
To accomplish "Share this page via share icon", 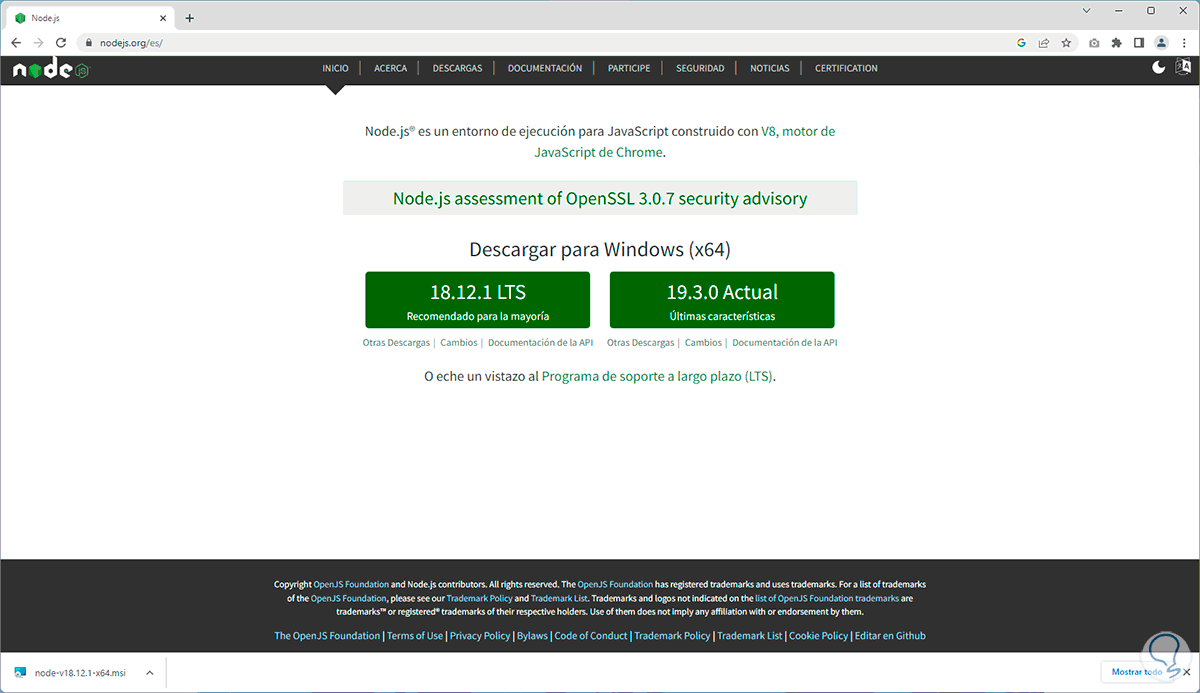I will point(1044,43).
